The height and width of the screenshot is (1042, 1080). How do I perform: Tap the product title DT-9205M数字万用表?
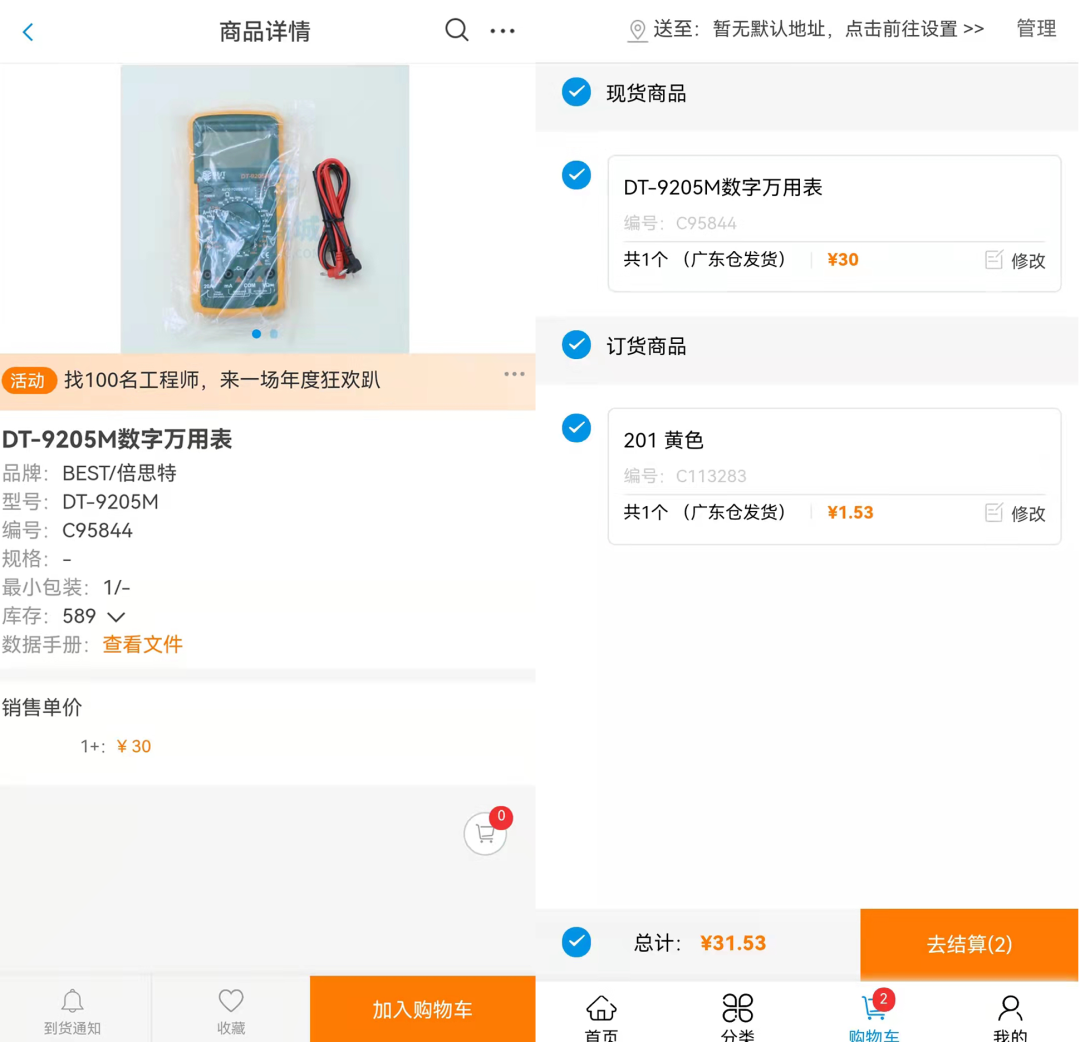pos(117,439)
